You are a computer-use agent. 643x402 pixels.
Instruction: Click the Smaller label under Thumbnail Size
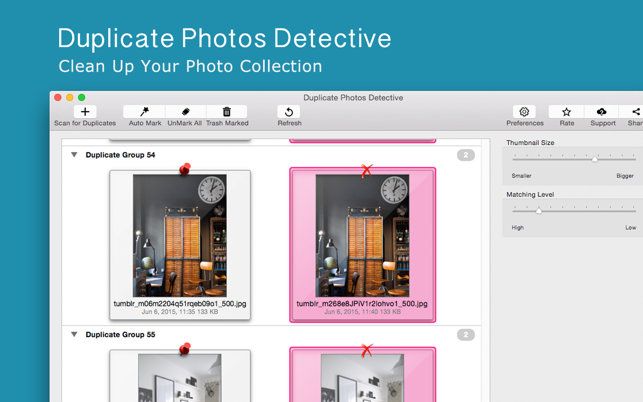pos(522,176)
